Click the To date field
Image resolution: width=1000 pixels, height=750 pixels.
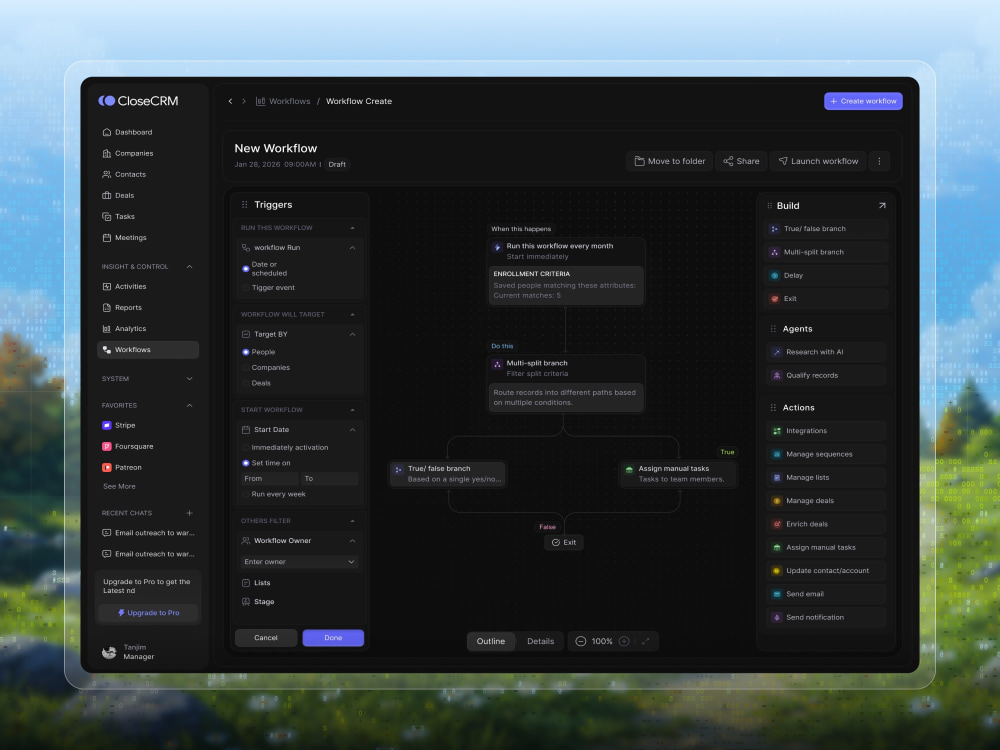[330, 479]
